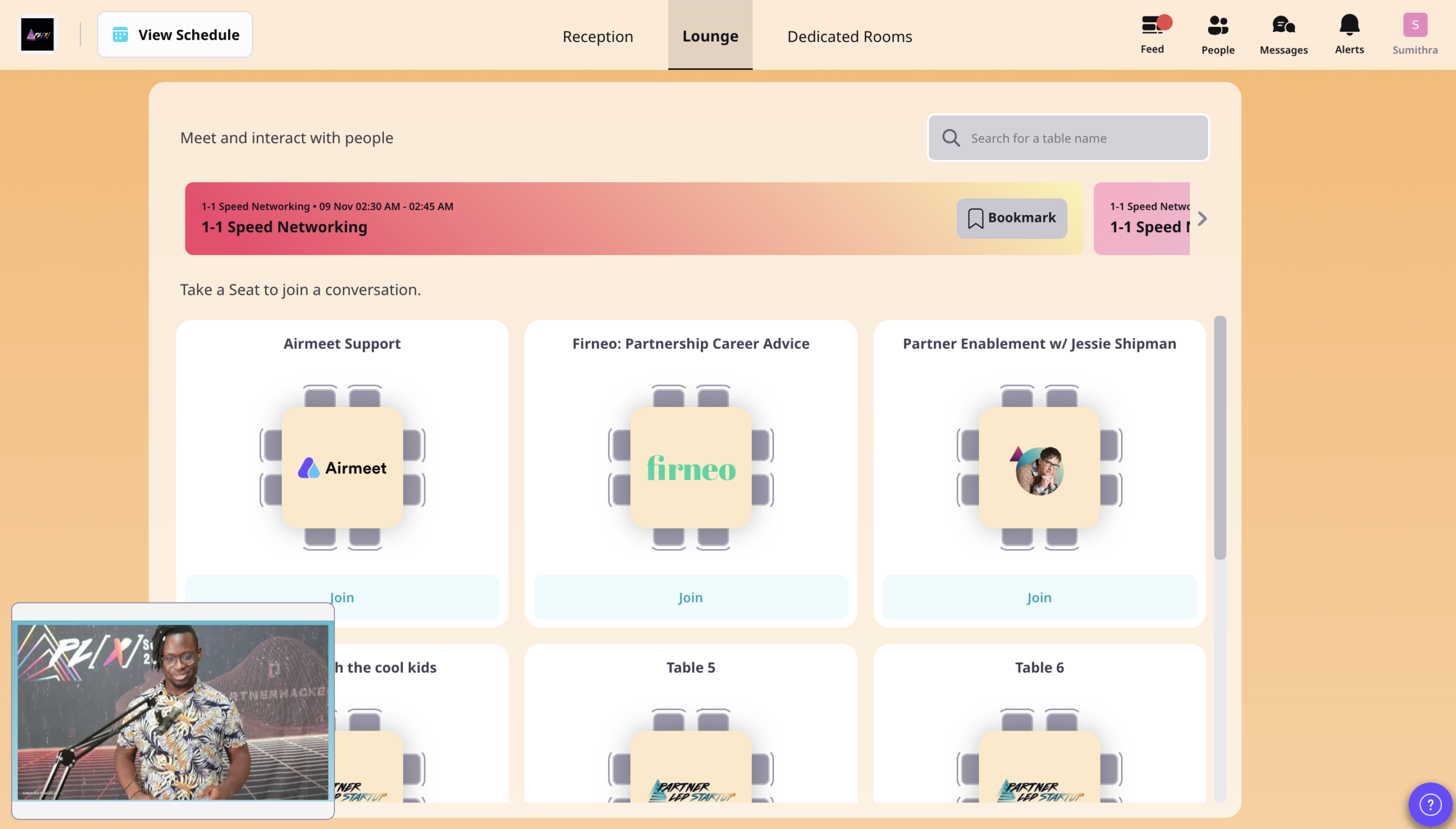Show next session with the chevron arrow

click(1202, 218)
